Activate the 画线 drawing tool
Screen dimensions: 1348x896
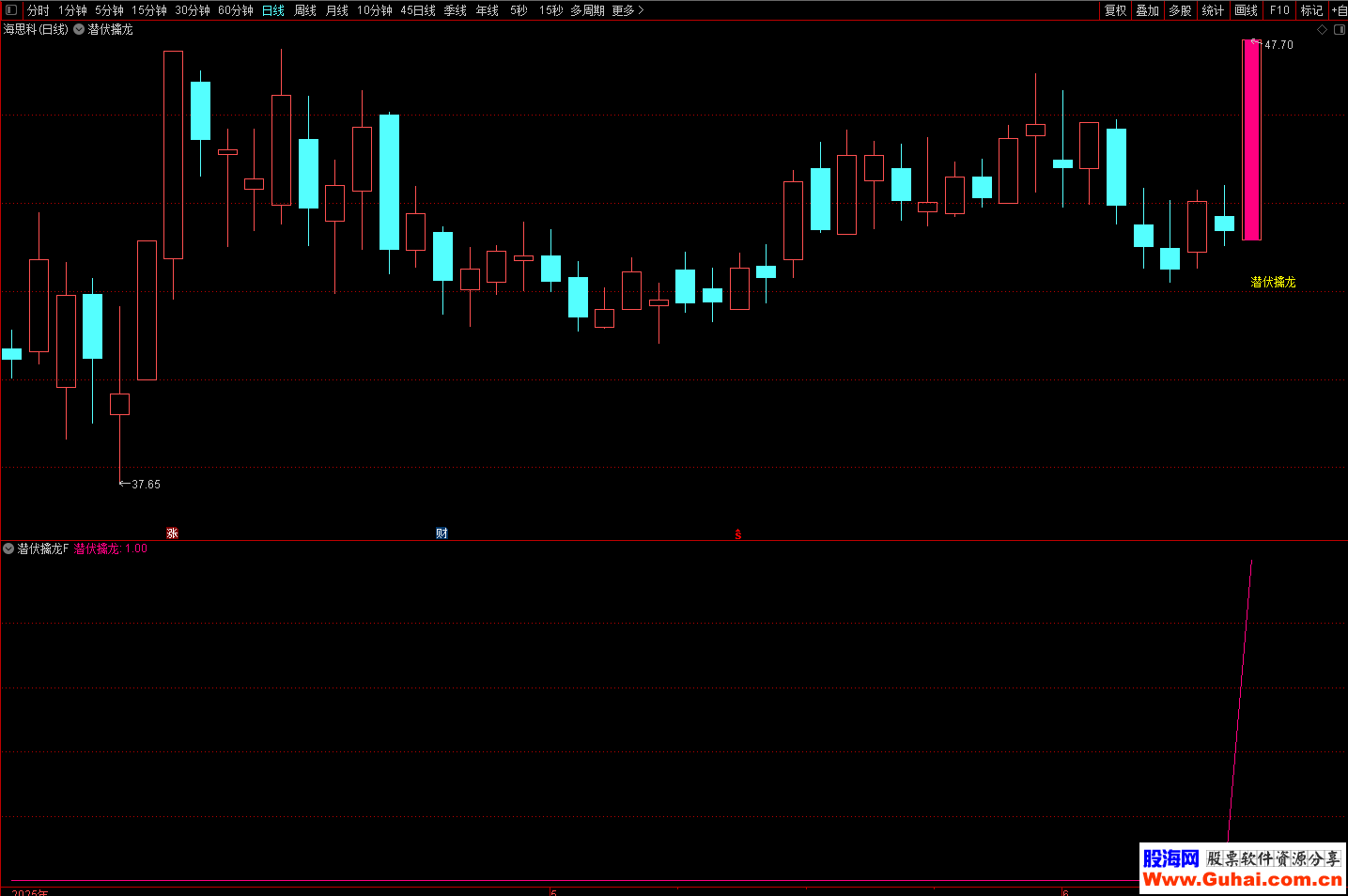1247,10
